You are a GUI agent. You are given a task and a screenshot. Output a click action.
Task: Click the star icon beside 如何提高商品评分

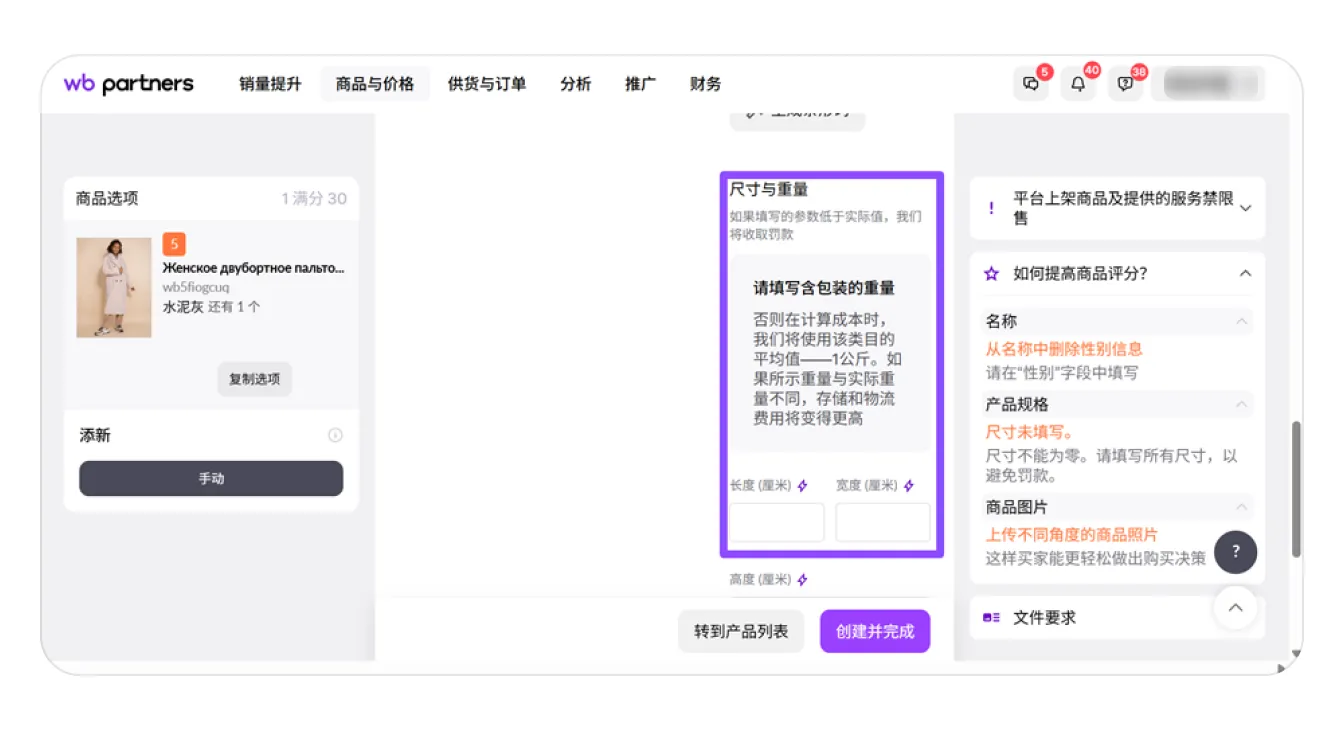(x=991, y=273)
